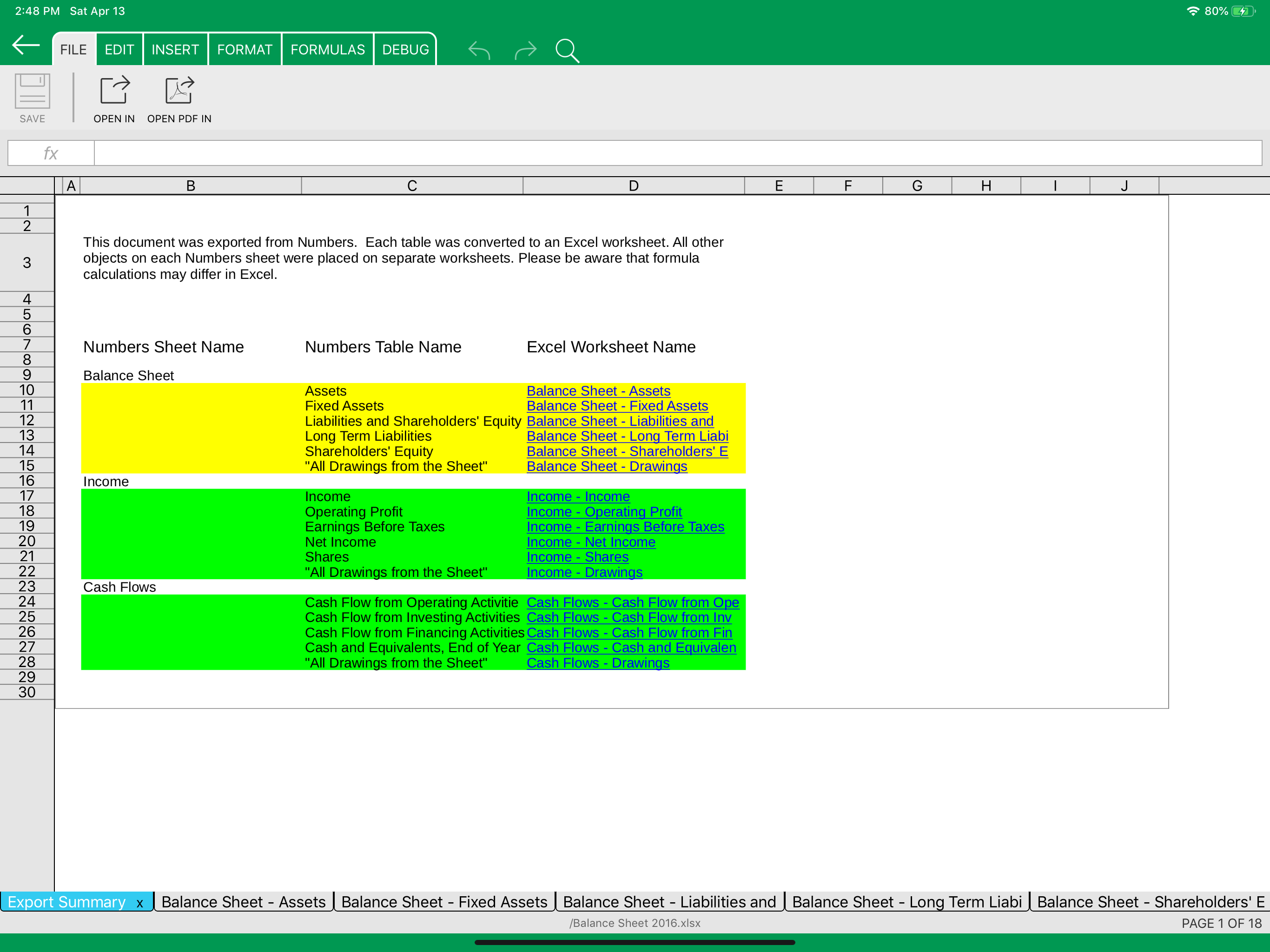Open search with magnifier icon

(x=567, y=51)
